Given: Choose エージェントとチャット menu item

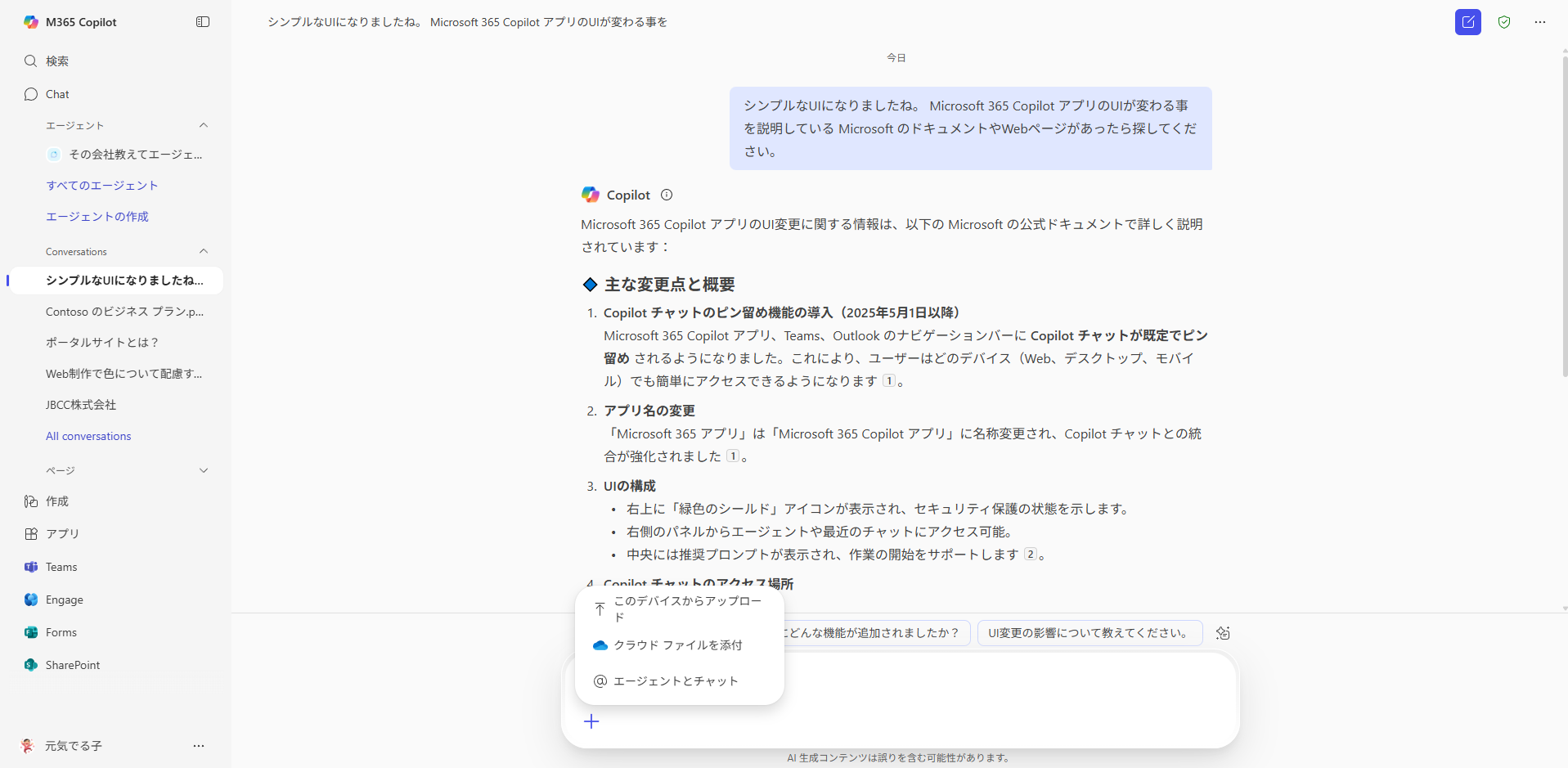Looking at the screenshot, I should pos(679,681).
